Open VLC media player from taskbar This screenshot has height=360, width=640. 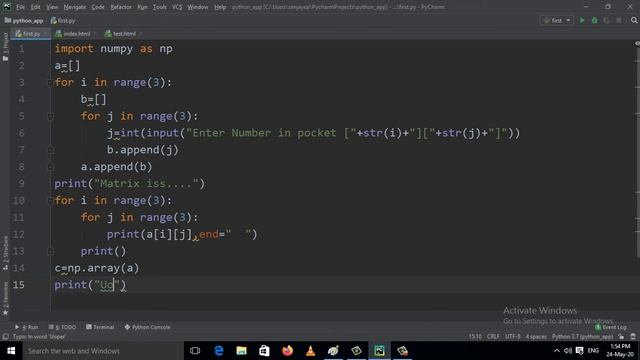[310, 351]
